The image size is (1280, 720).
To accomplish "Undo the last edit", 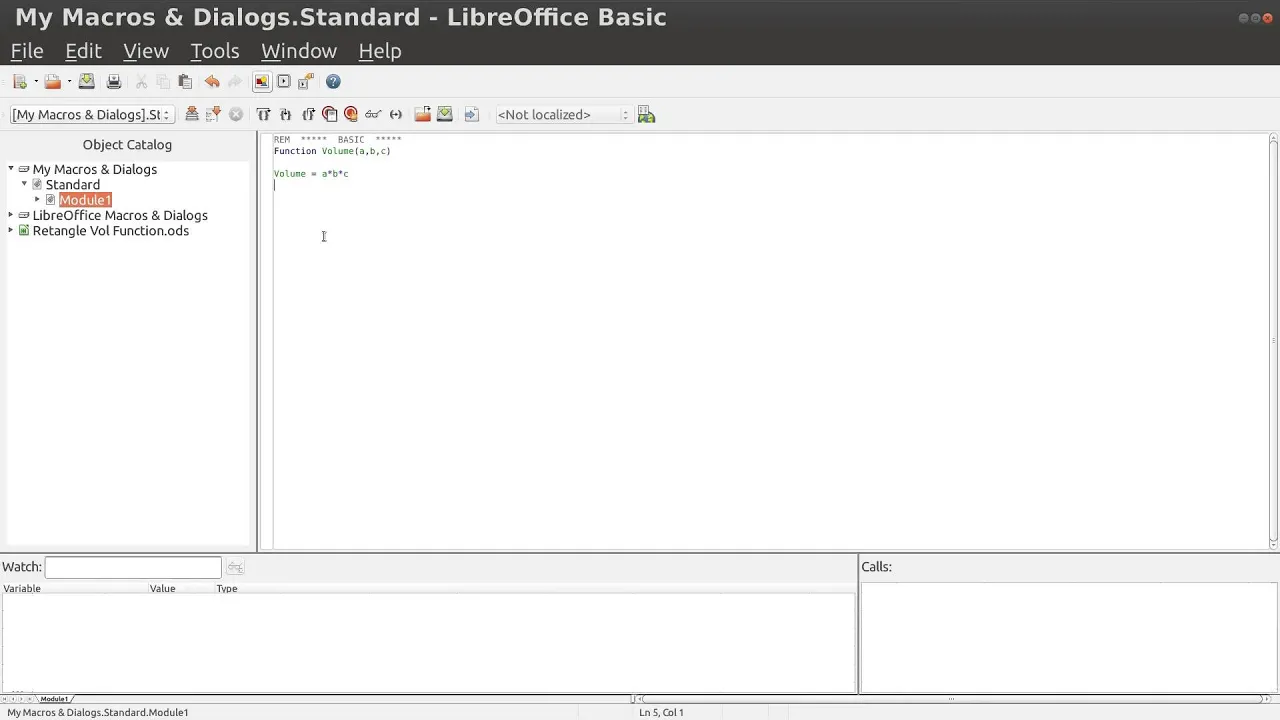I will (x=212, y=82).
